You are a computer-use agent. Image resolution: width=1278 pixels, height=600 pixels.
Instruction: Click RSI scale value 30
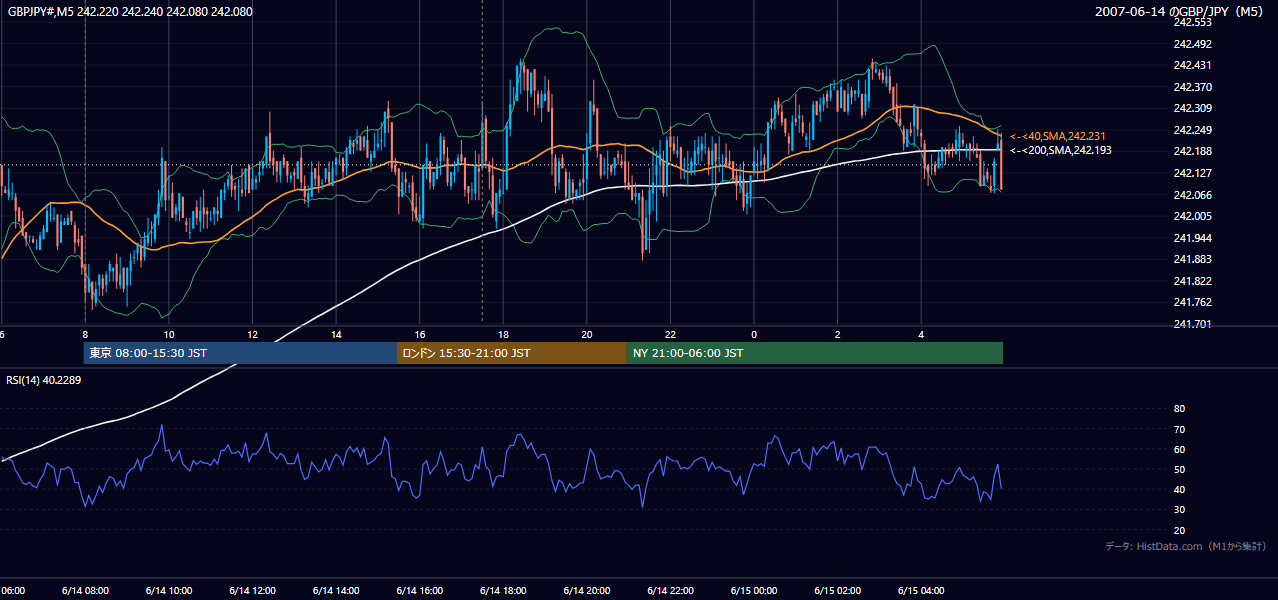click(x=1179, y=510)
